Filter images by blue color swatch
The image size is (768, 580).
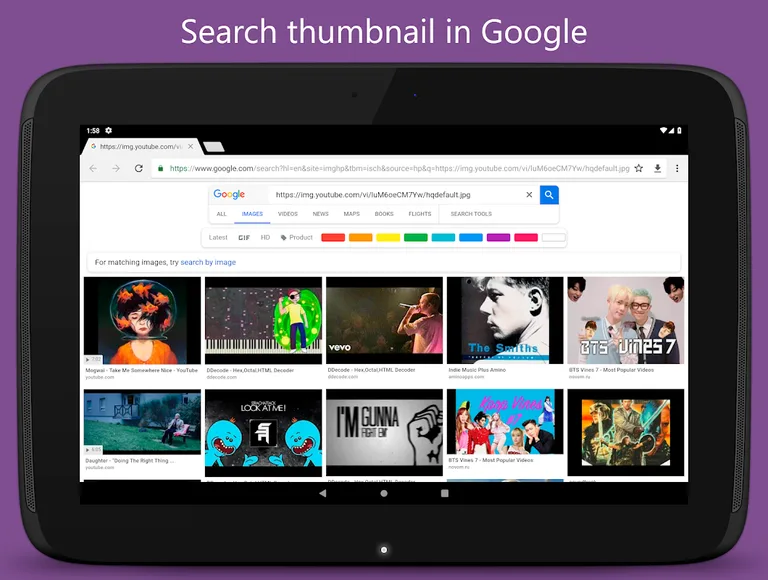(x=471, y=238)
